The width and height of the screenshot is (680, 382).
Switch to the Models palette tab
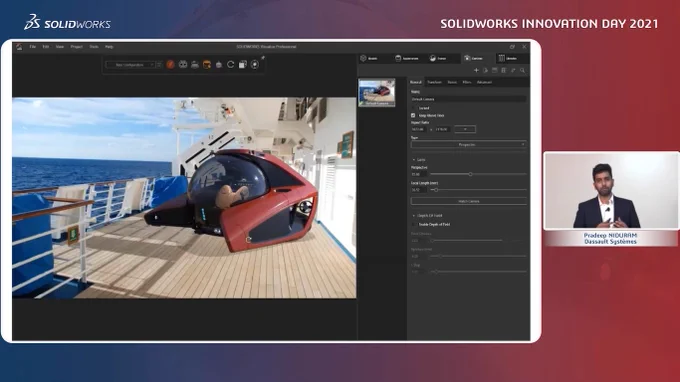[x=369, y=58]
